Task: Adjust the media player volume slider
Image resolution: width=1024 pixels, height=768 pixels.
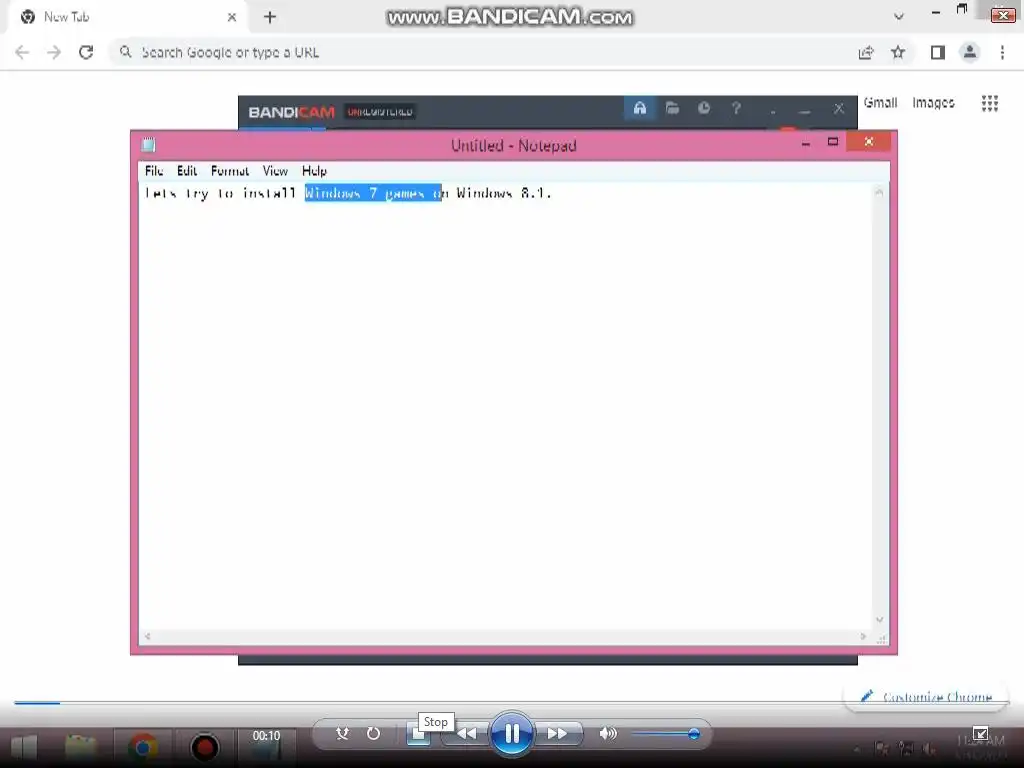Action: pyautogui.click(x=665, y=734)
